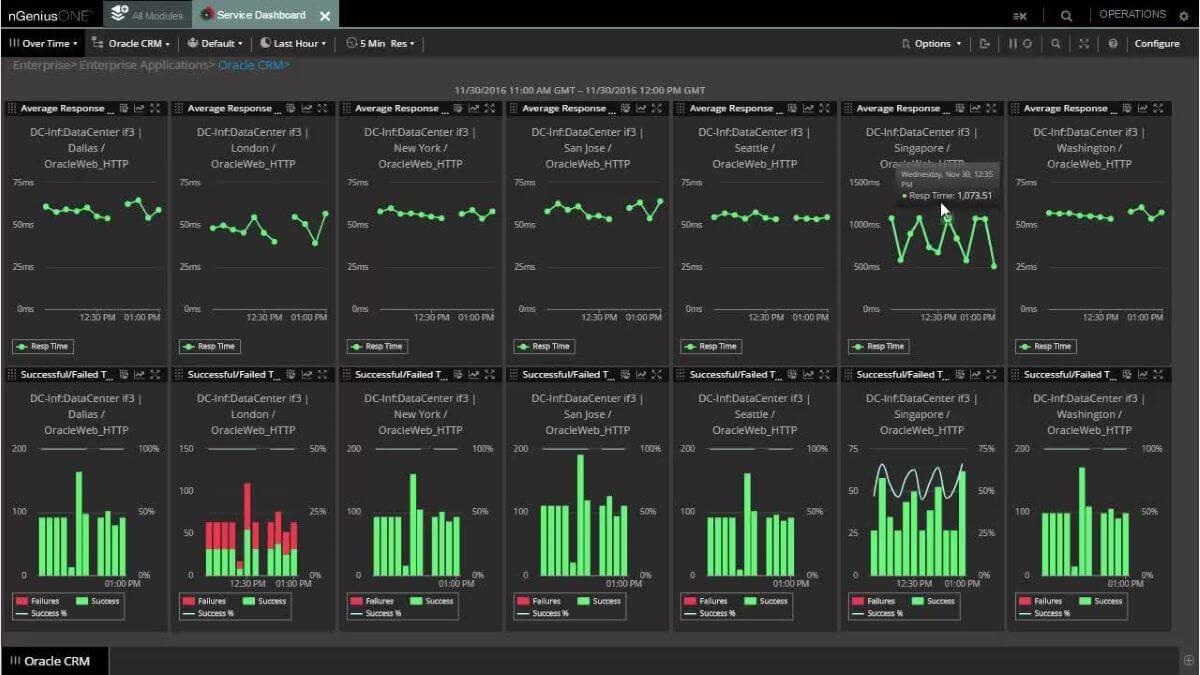Pause the dashboard data refresh
Viewport: 1200px width, 675px height.
tap(1012, 44)
